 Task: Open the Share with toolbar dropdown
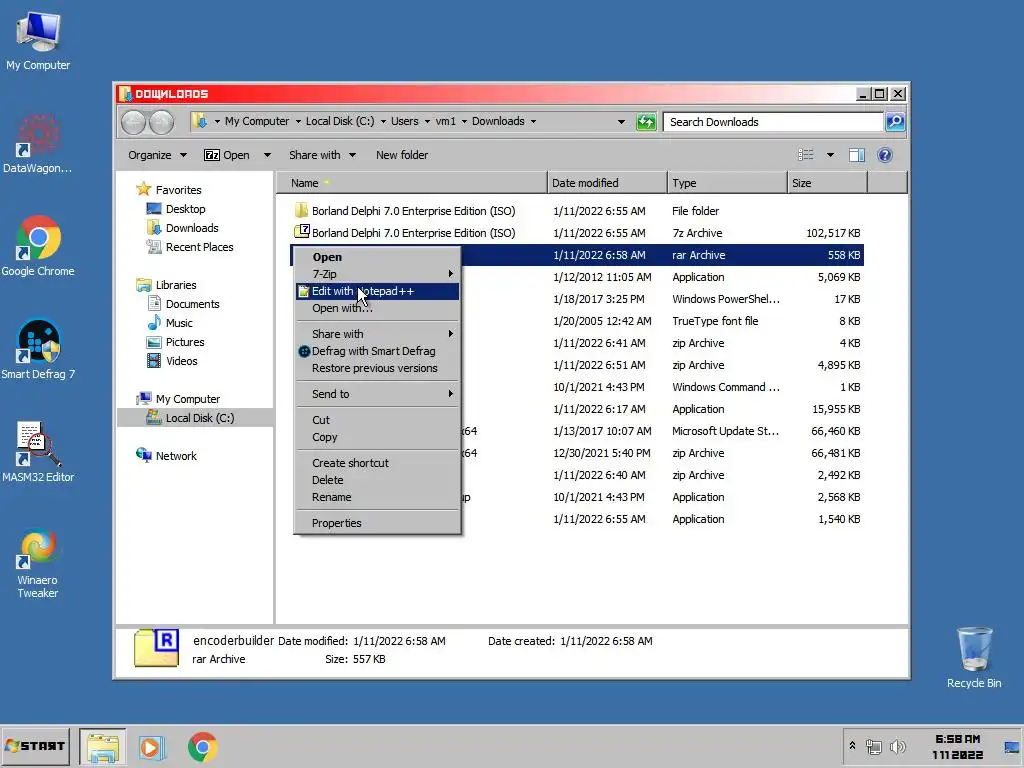click(323, 155)
